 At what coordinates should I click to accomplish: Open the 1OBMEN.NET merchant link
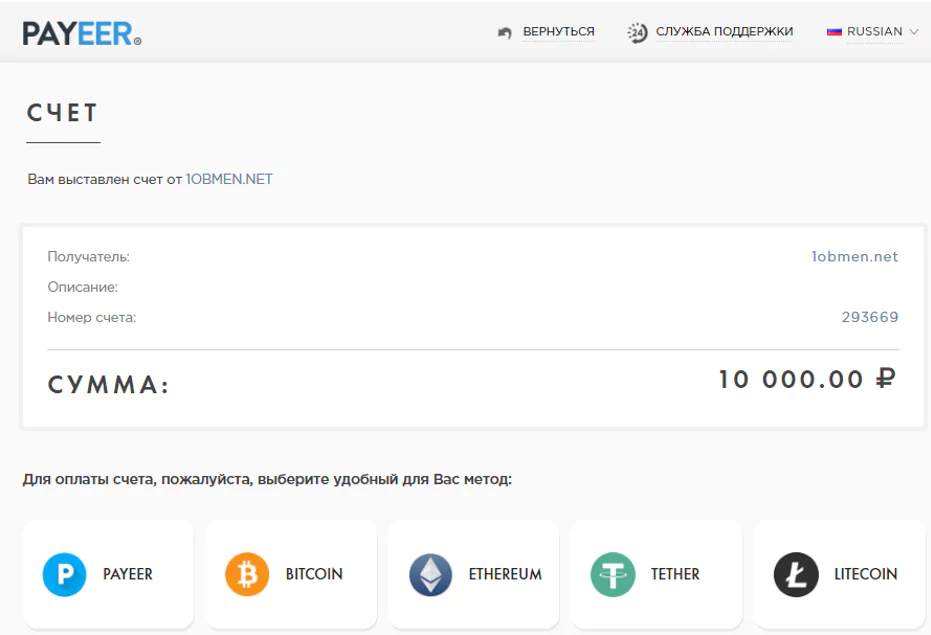[x=229, y=179]
